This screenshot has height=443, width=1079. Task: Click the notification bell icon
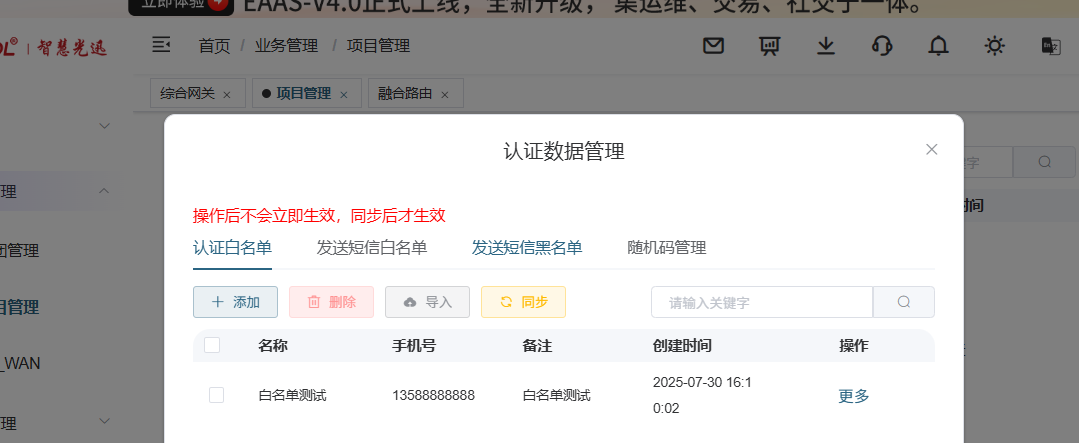[938, 46]
